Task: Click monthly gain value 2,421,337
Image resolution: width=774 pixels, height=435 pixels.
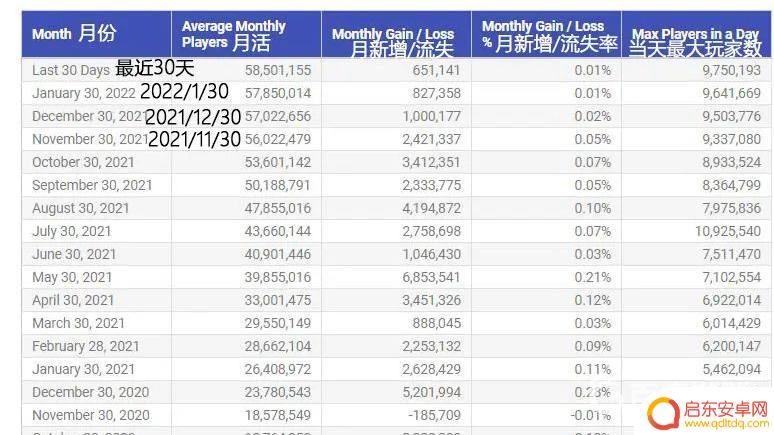Action: [x=432, y=139]
